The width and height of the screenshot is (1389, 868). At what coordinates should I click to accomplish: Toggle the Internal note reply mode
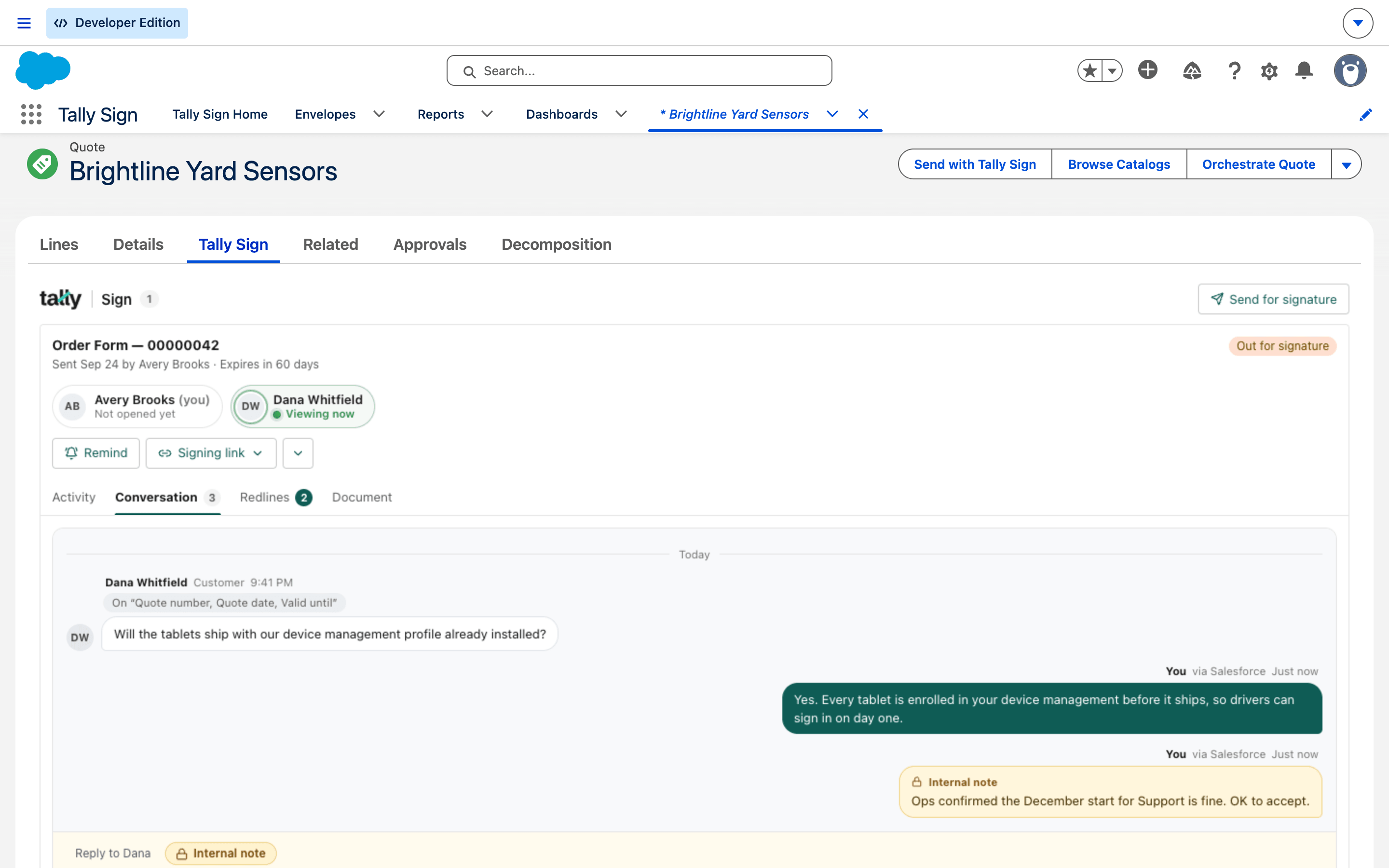pyautogui.click(x=221, y=853)
